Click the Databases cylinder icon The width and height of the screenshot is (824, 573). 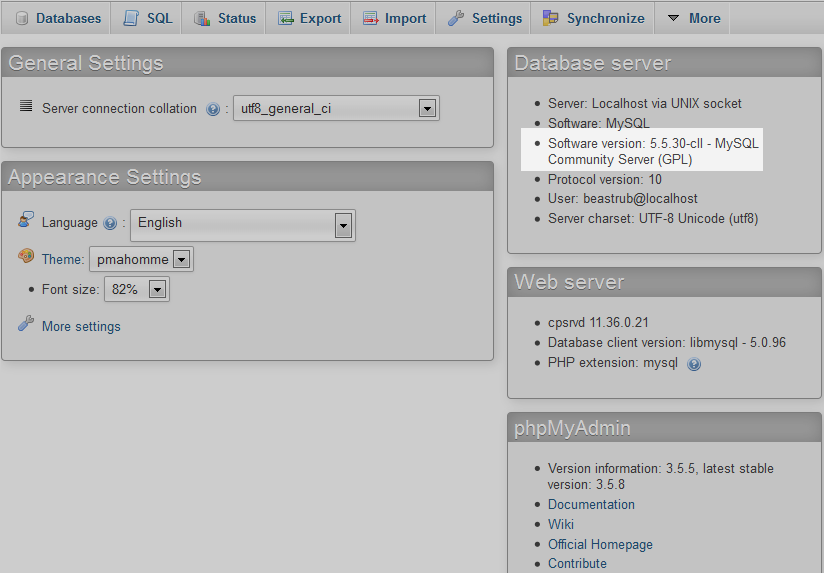pos(22,18)
